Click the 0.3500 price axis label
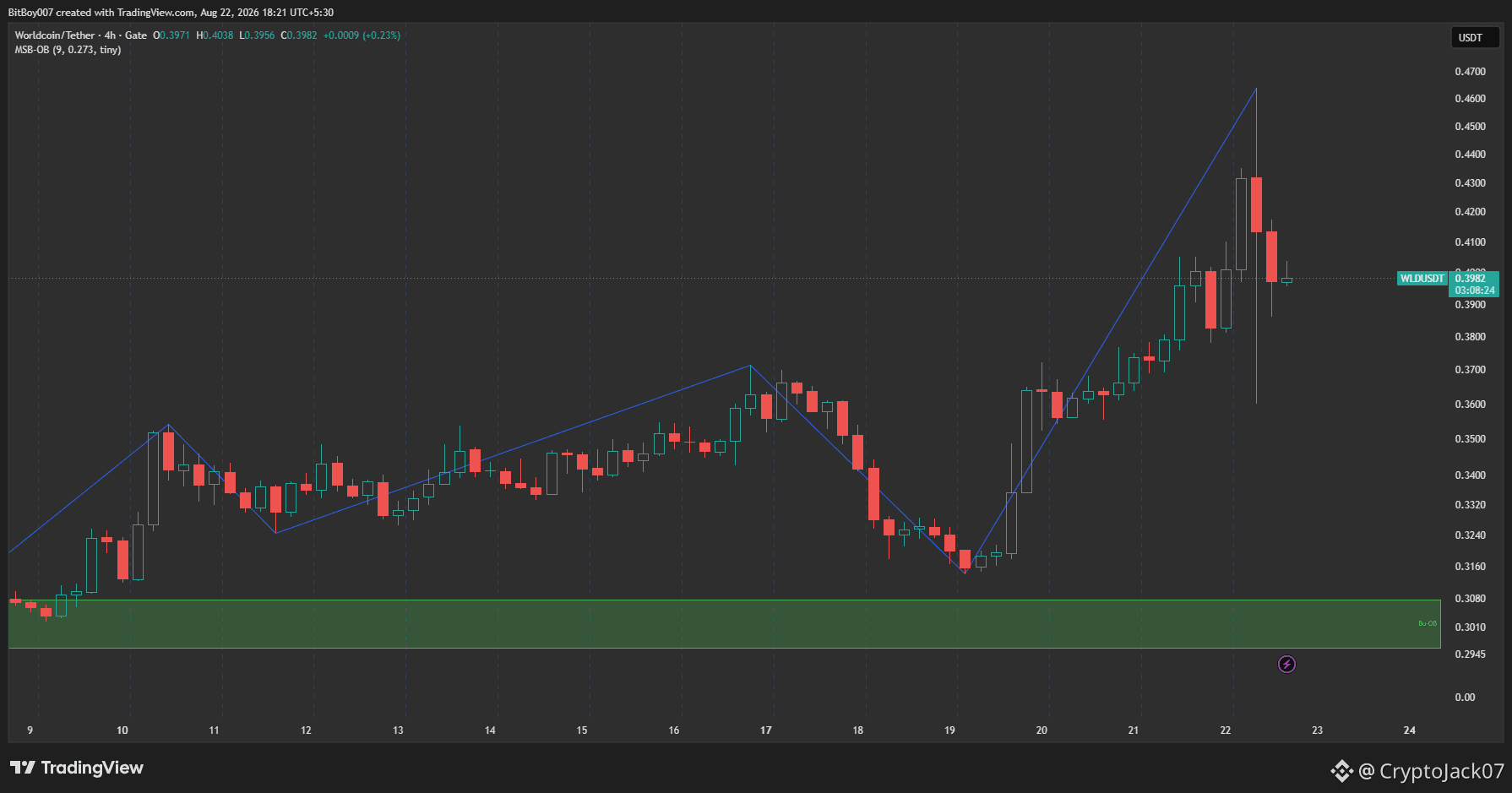The width and height of the screenshot is (1512, 793). point(1470,439)
